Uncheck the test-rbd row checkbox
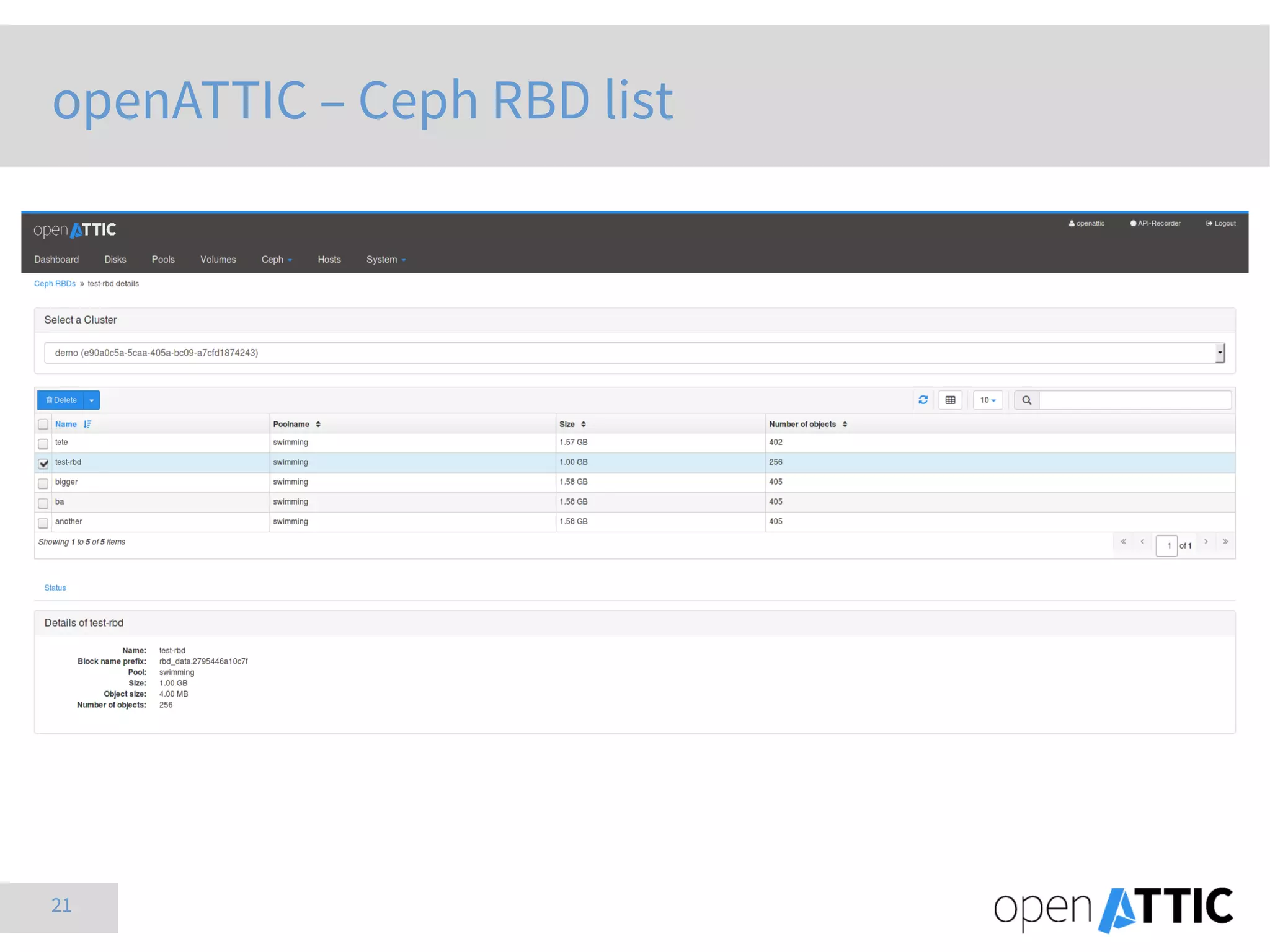This screenshot has height=952, width=1270. click(x=43, y=463)
